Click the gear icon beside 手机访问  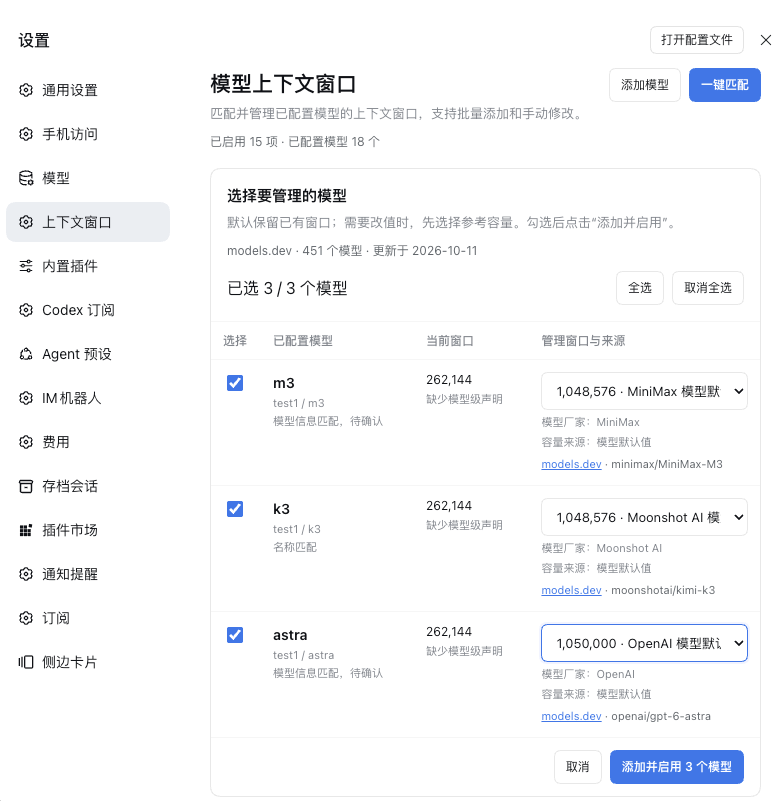26,134
